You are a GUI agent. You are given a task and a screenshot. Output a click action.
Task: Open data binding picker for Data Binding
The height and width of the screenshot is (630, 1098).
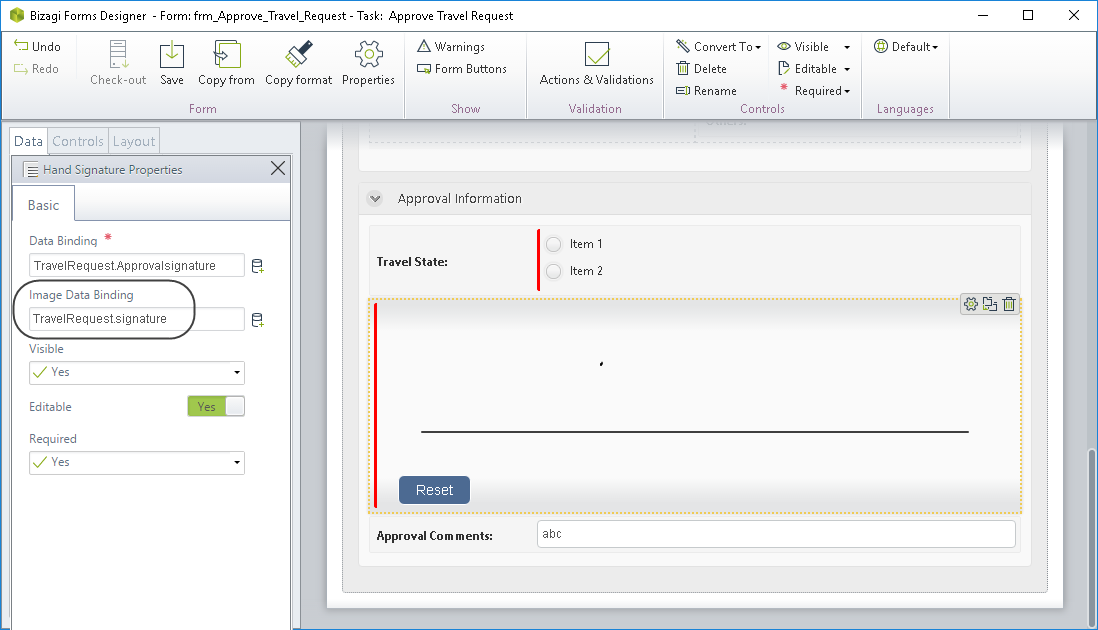pyautogui.click(x=258, y=266)
